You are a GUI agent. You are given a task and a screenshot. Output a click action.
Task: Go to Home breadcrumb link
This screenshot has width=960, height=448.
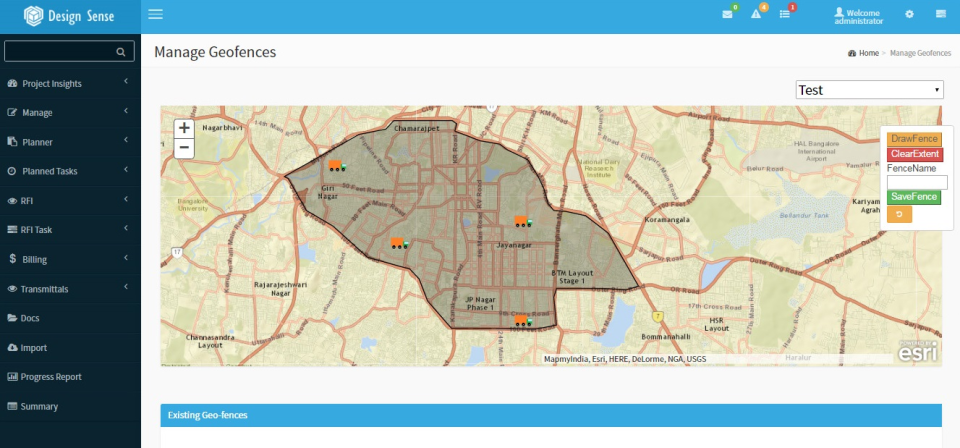868,53
